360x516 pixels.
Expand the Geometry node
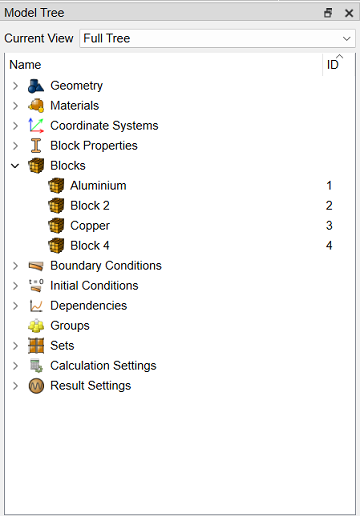15,86
